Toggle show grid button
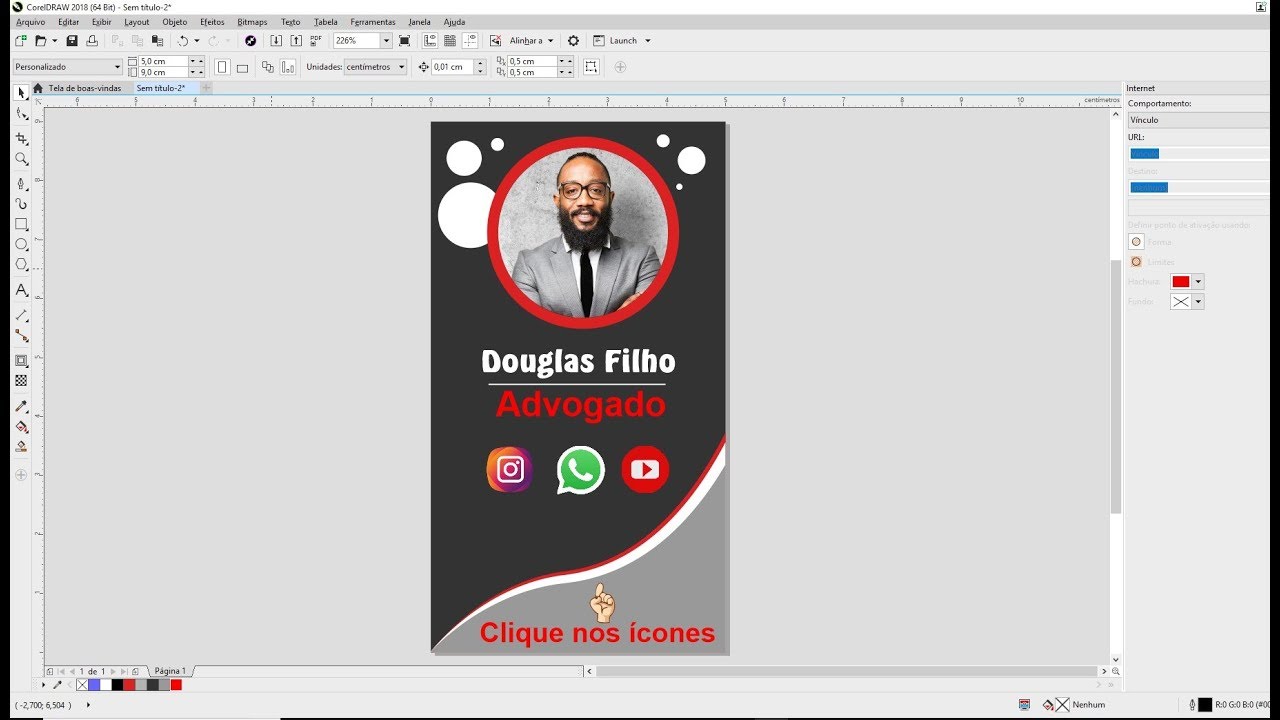Screen dimensions: 1280x720 (450, 41)
